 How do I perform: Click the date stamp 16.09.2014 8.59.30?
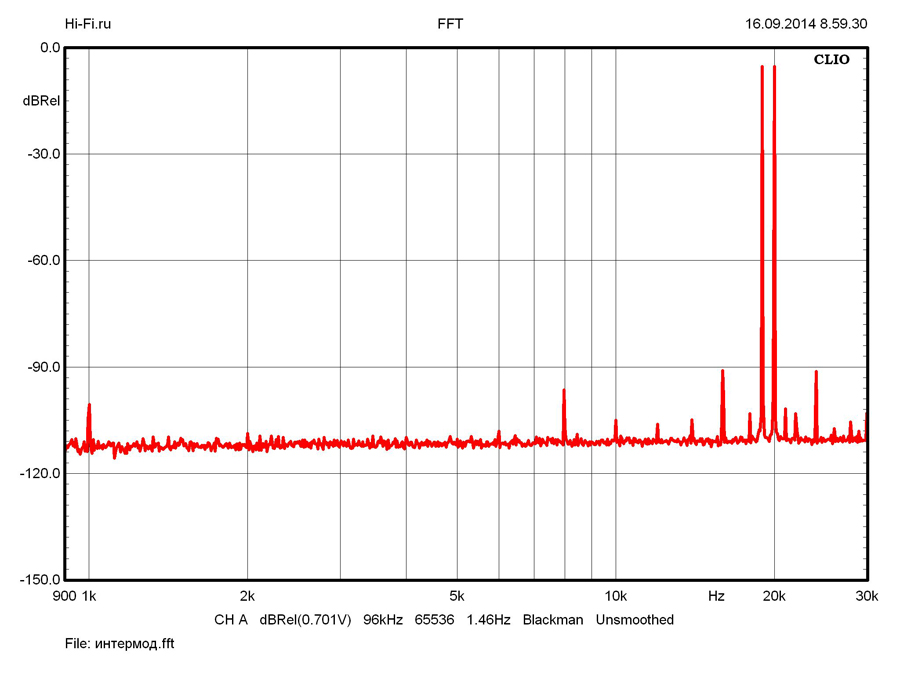pos(806,24)
